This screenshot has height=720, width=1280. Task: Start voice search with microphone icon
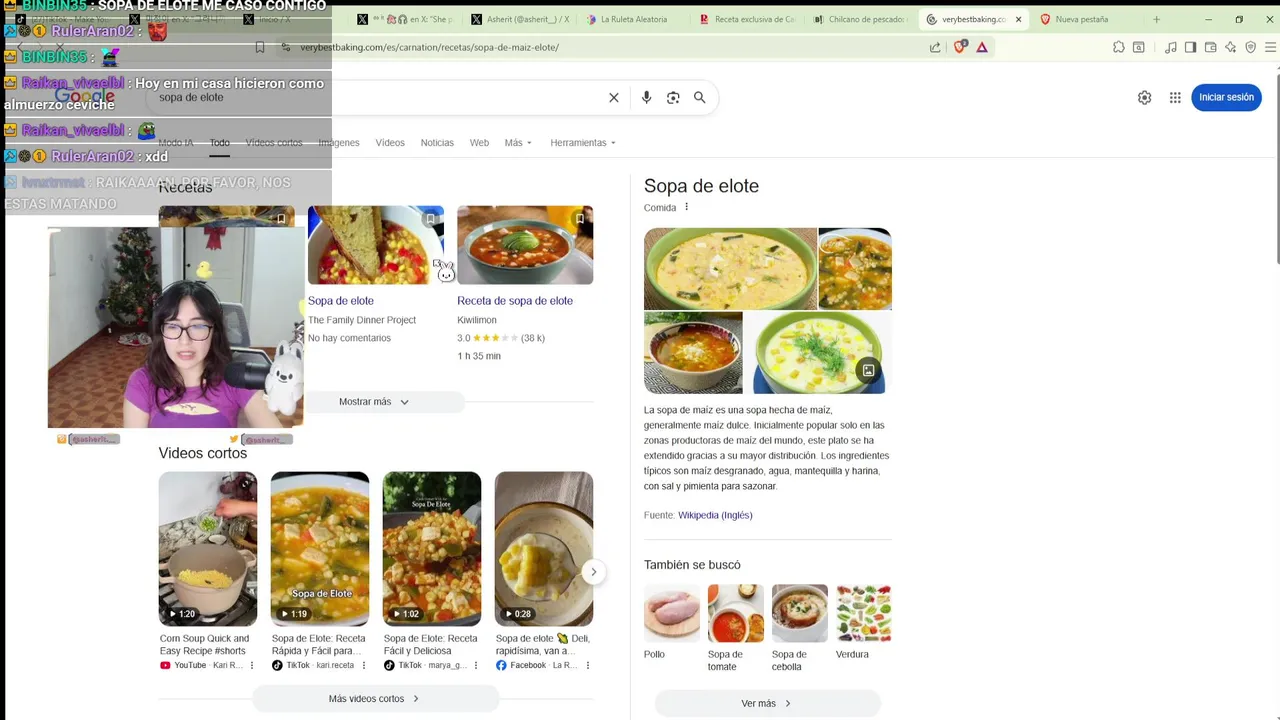point(647,97)
